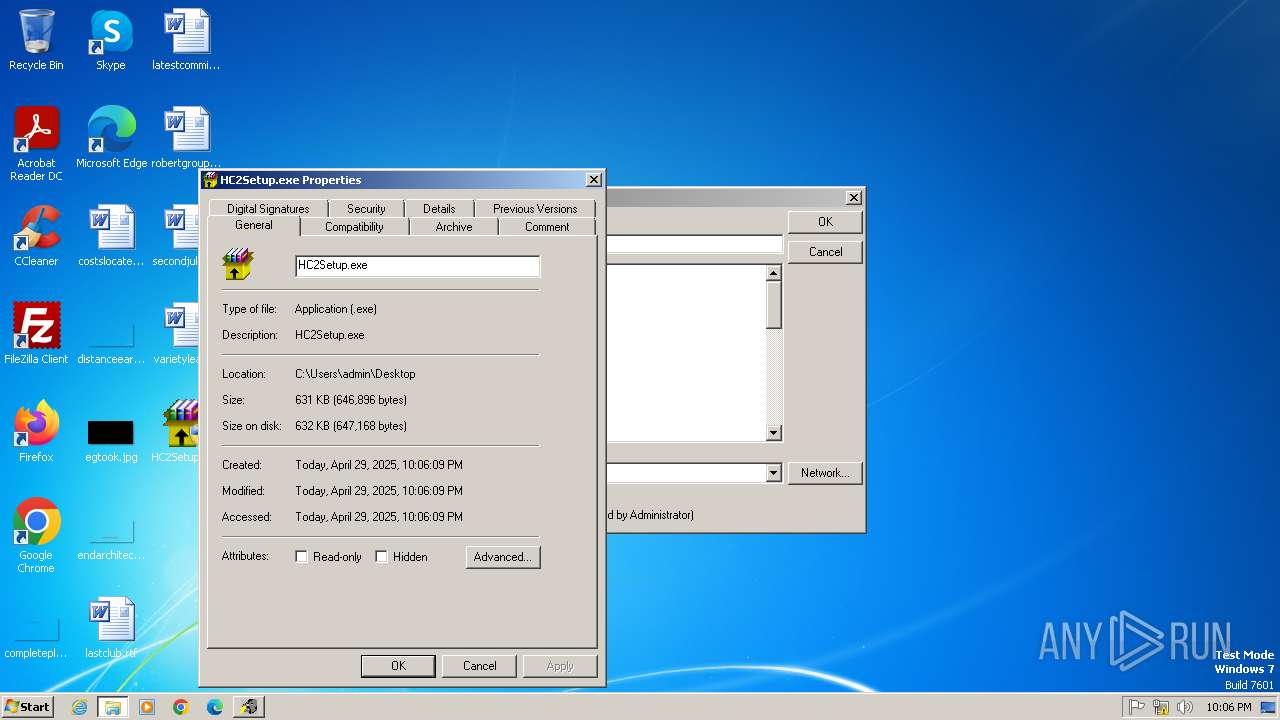Click the Location path C:\Users\admin\Desktop
The width and height of the screenshot is (1280, 720).
pyautogui.click(x=355, y=374)
